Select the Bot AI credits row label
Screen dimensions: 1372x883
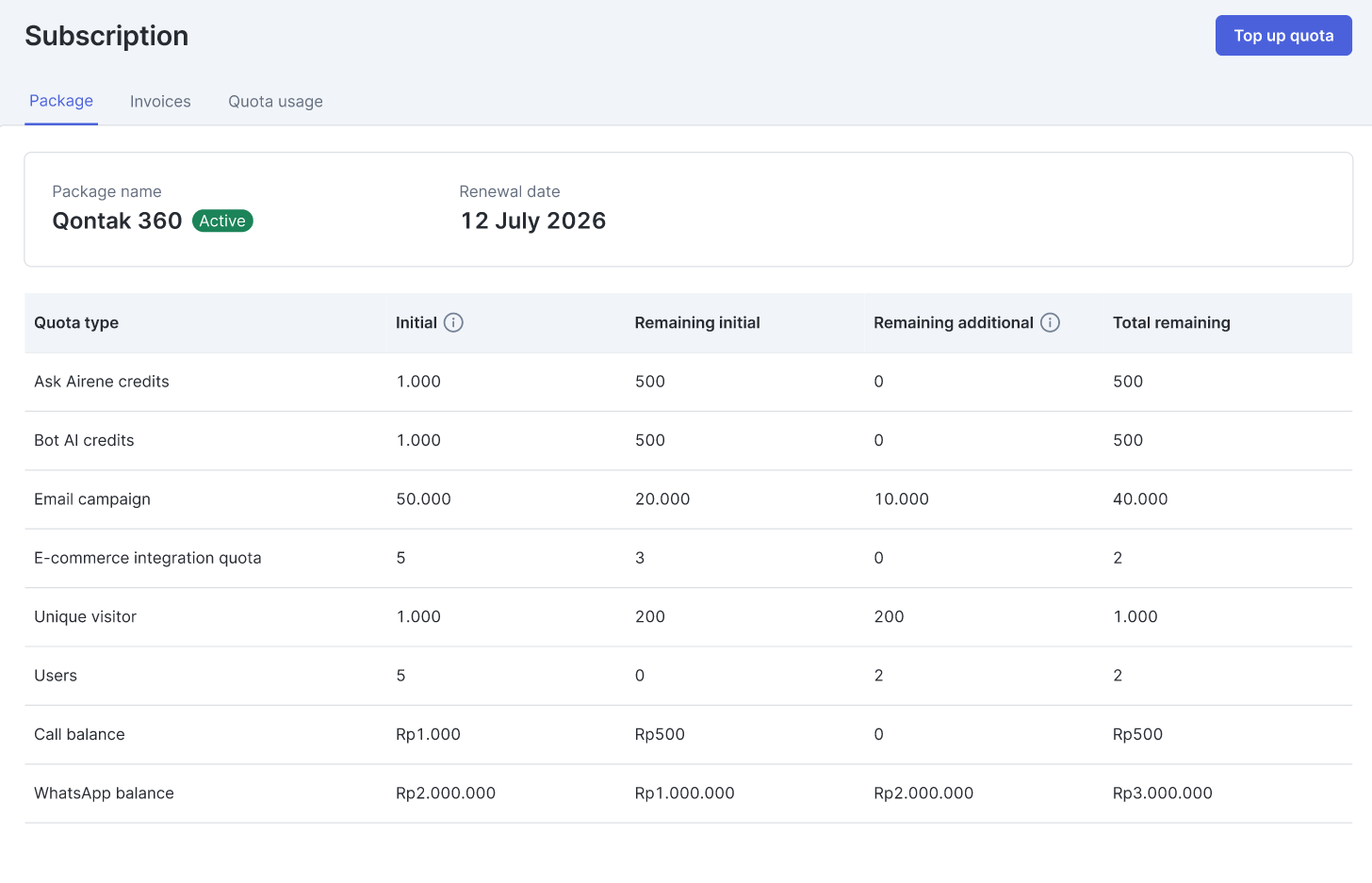[84, 440]
